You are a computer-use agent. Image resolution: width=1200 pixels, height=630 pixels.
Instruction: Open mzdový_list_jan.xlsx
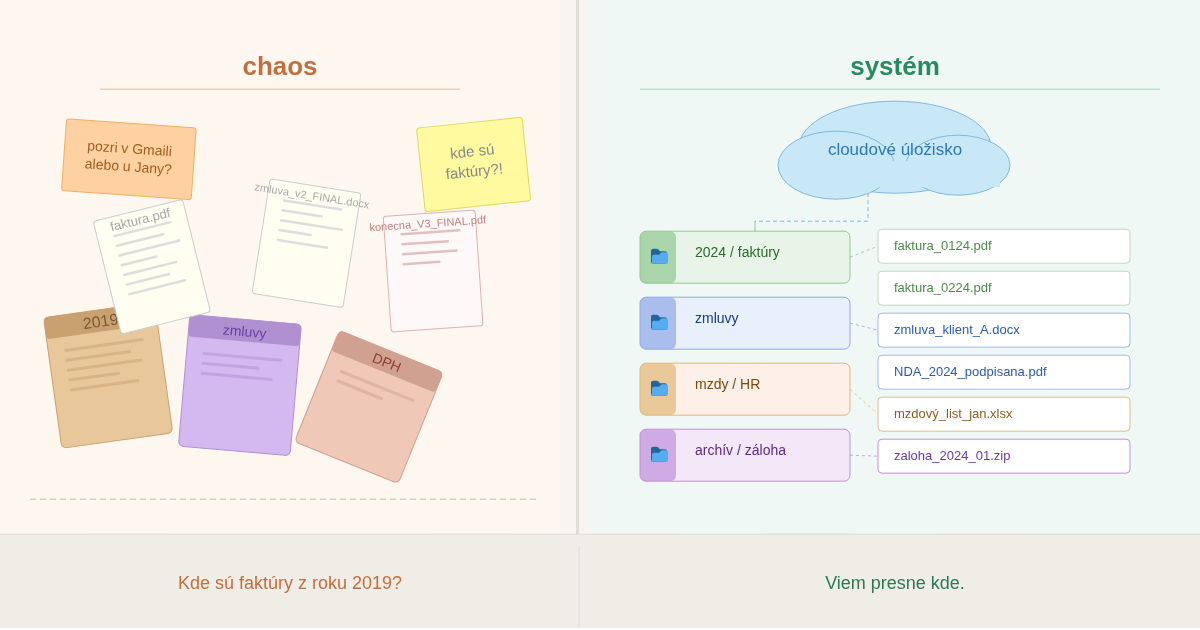1003,414
